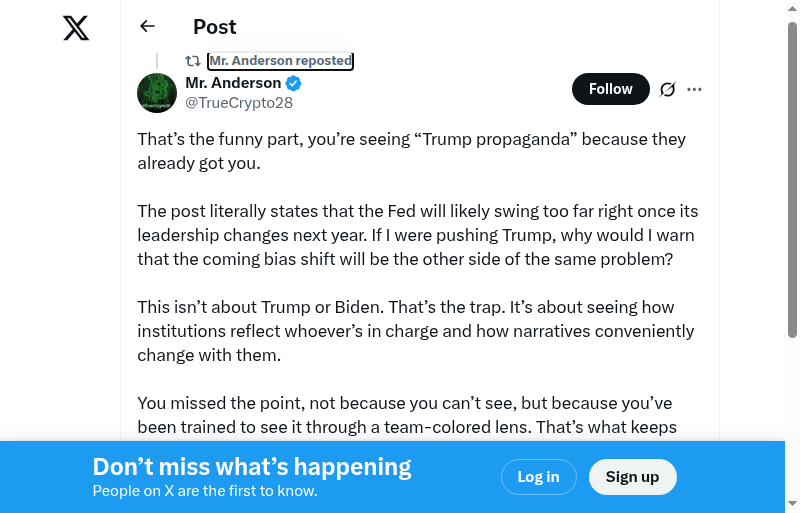Click the repost icon above the post

click(x=193, y=61)
